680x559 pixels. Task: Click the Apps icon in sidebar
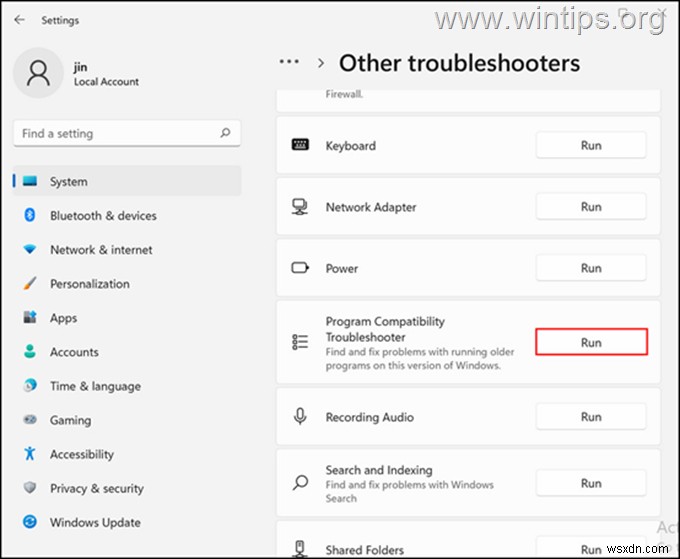click(x=29, y=317)
